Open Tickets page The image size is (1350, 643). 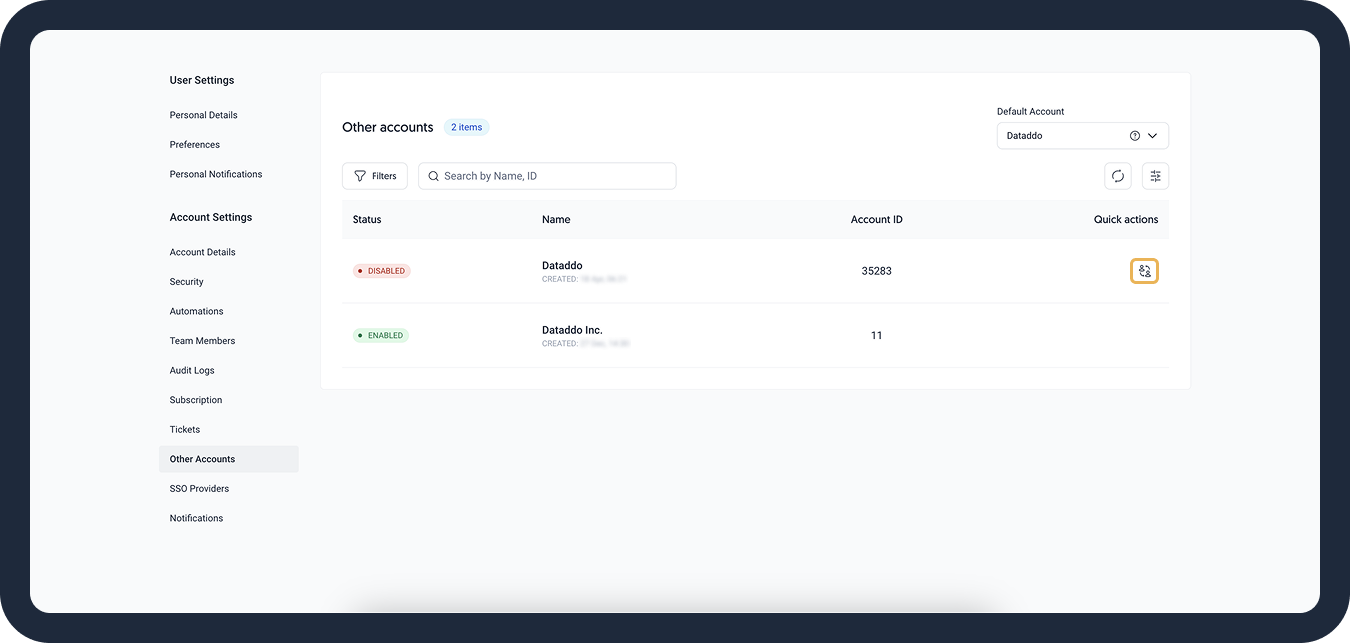(x=185, y=430)
